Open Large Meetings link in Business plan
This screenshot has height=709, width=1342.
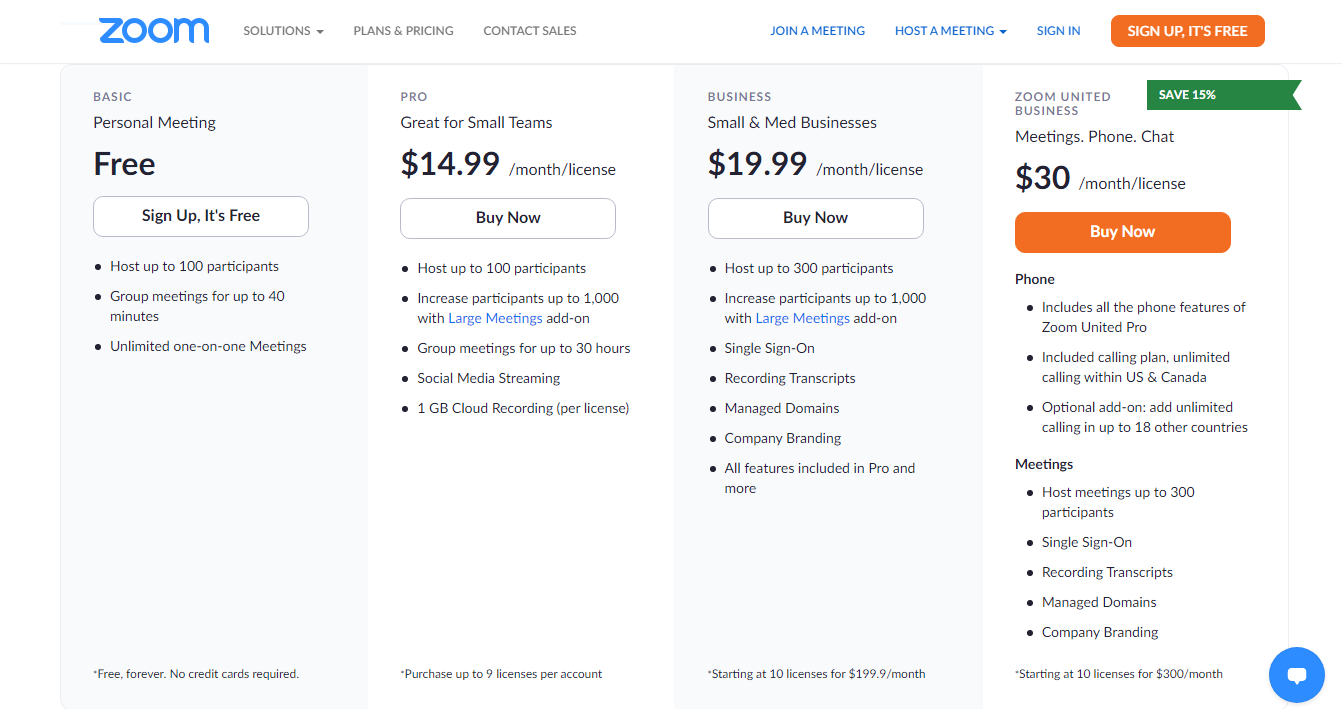[x=802, y=318]
